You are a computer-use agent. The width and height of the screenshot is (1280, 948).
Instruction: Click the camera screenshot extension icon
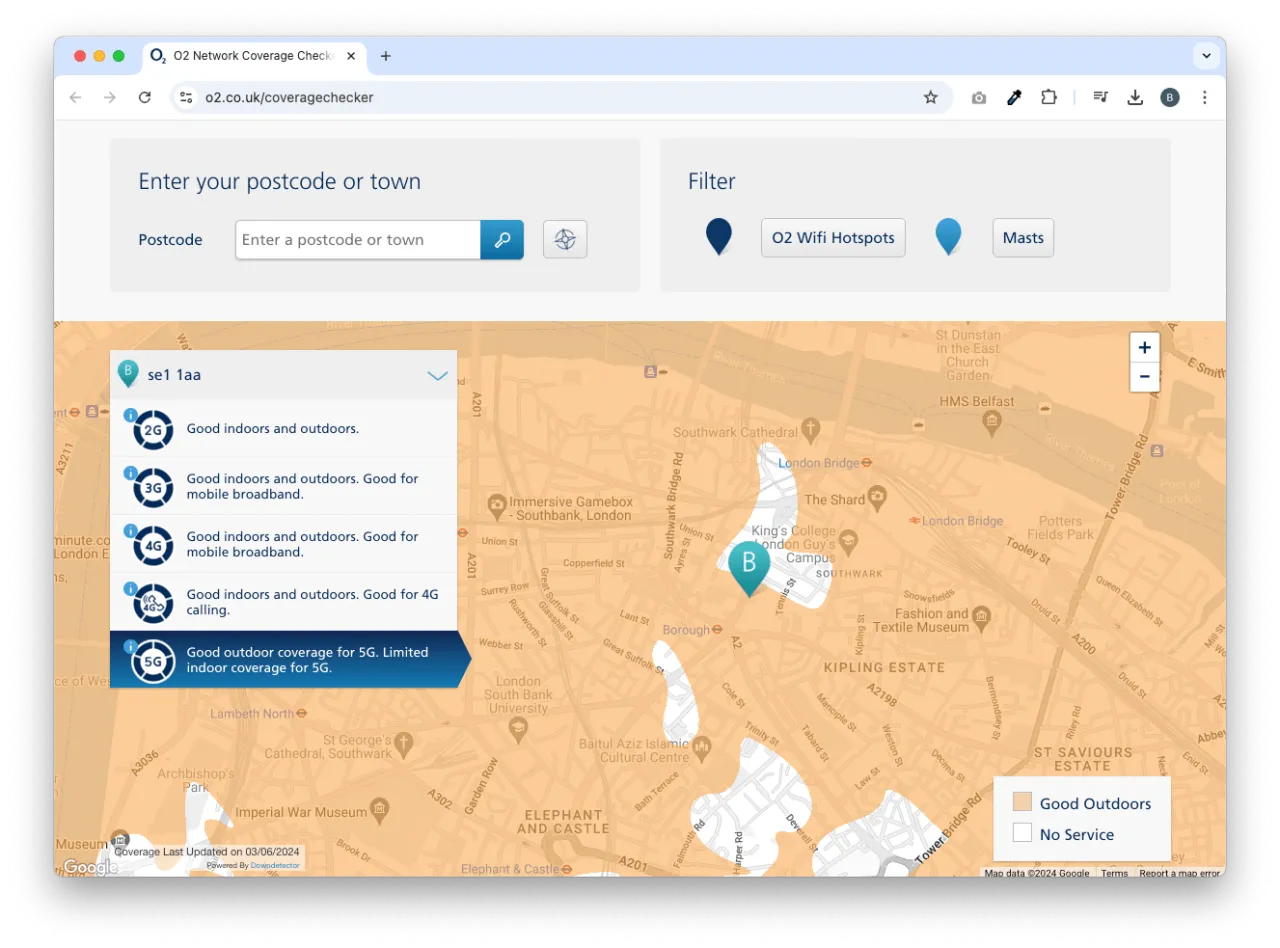(x=978, y=97)
